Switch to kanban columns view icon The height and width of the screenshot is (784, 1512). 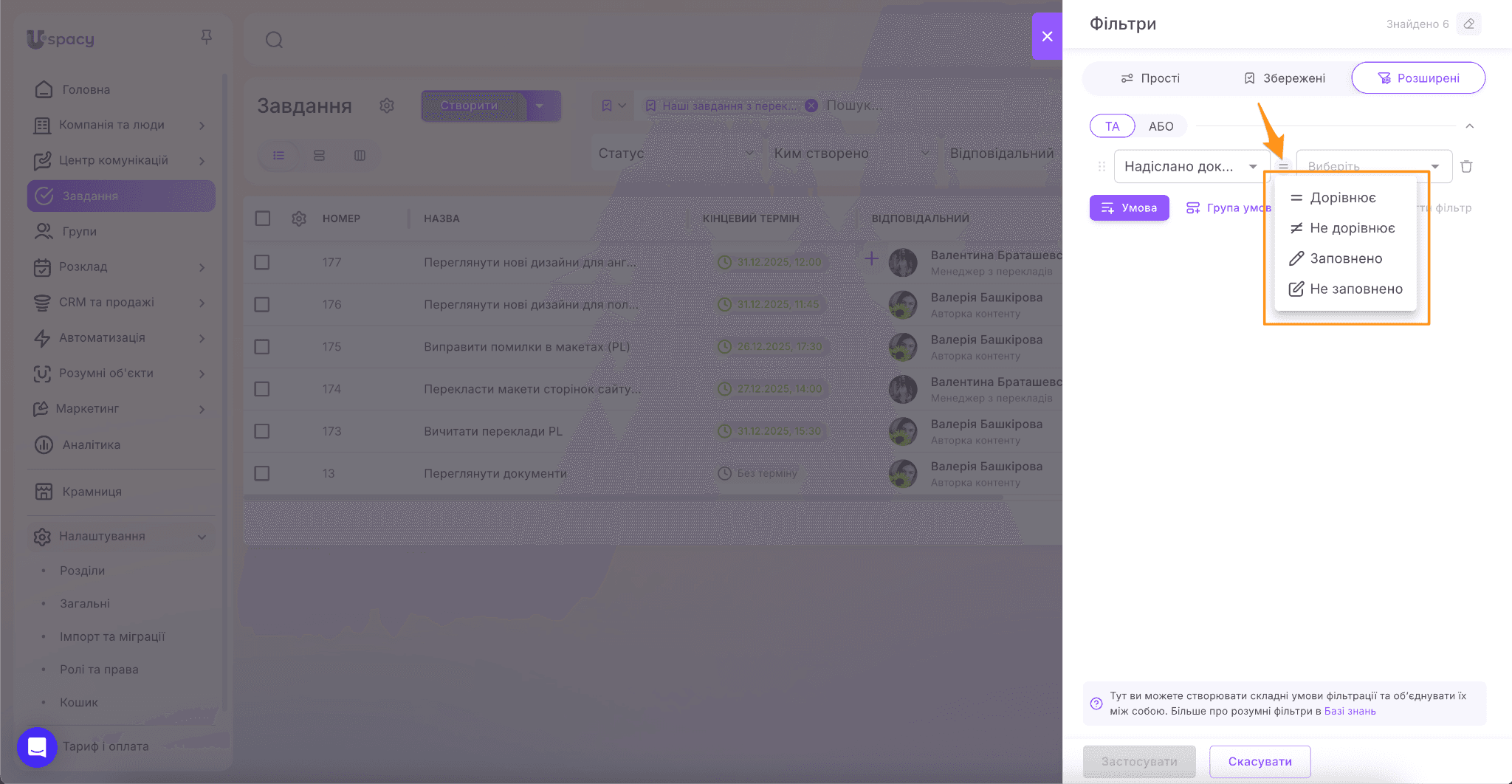point(360,156)
